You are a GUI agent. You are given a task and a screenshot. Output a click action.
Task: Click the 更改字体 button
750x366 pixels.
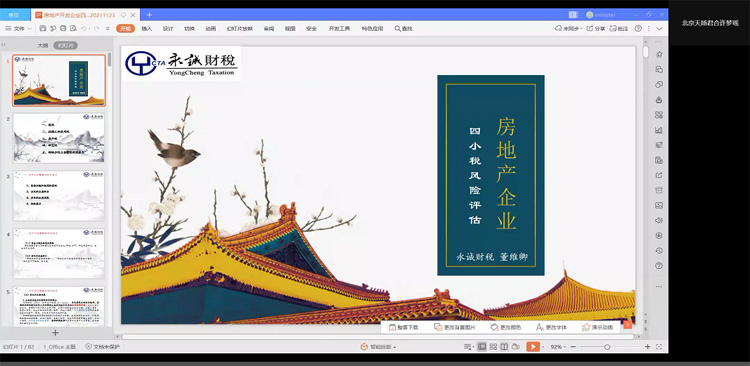[551, 327]
